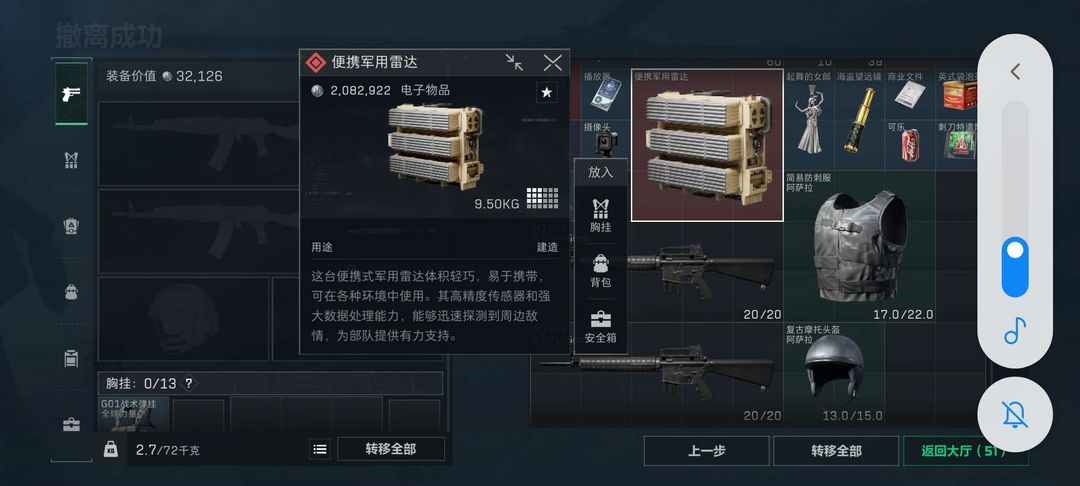Toggle list view icon beside 转移全部
1080x486 pixels.
(320, 449)
